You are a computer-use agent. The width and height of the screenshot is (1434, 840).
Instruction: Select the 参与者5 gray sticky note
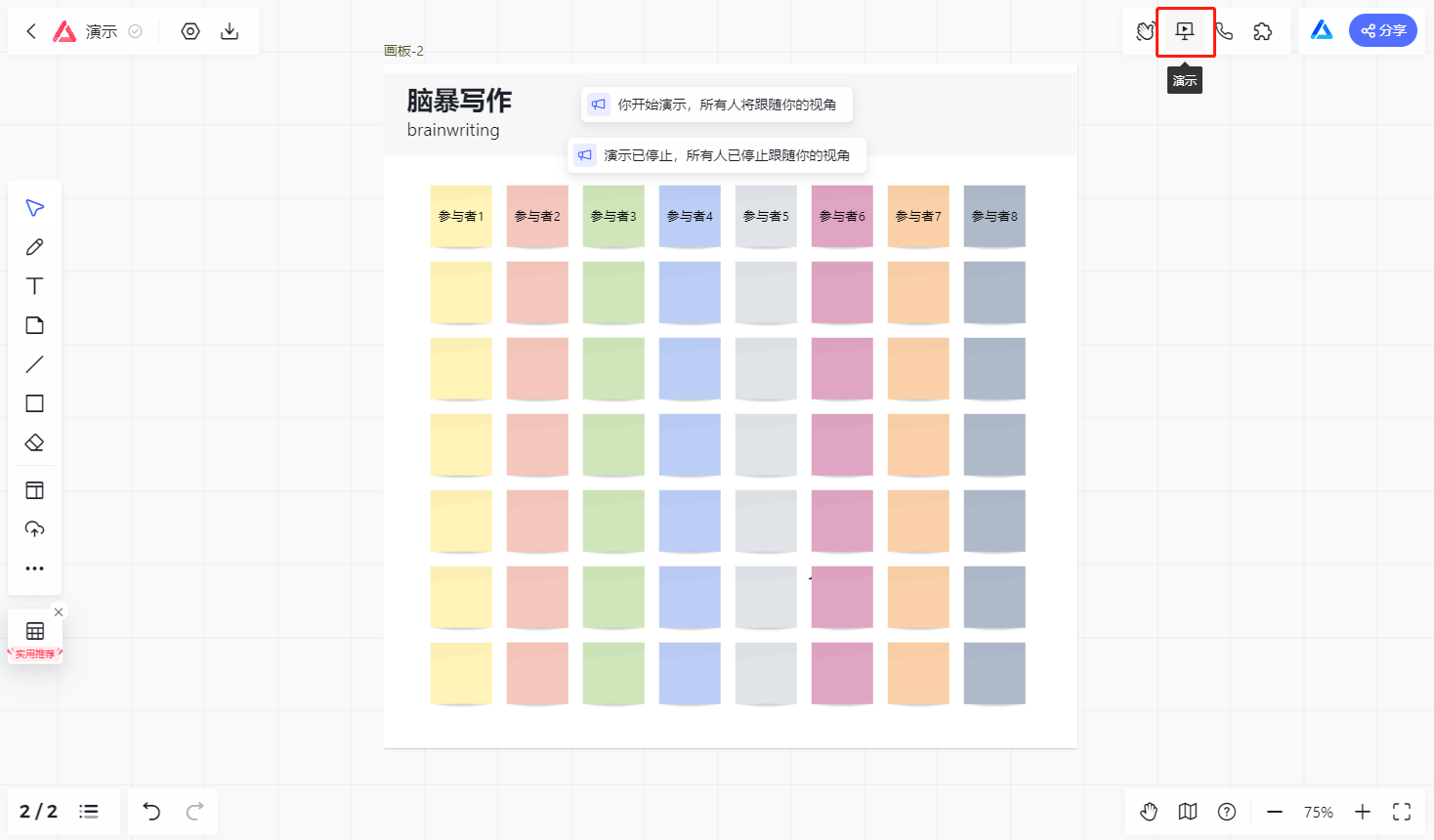[x=766, y=216]
